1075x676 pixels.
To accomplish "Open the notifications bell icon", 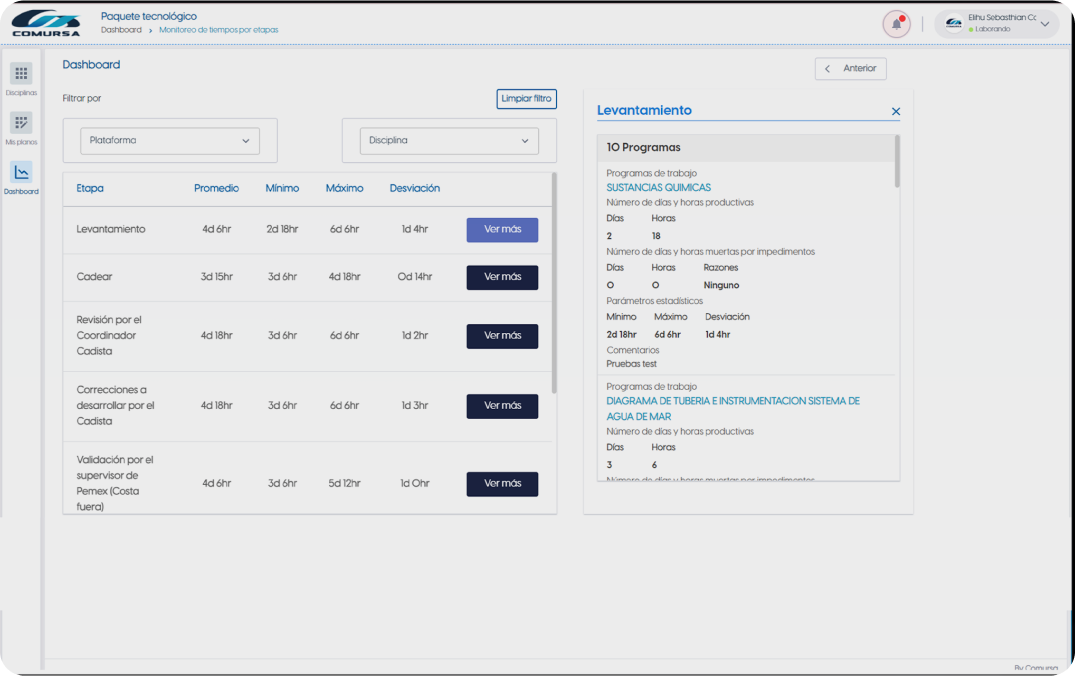I will click(896, 24).
